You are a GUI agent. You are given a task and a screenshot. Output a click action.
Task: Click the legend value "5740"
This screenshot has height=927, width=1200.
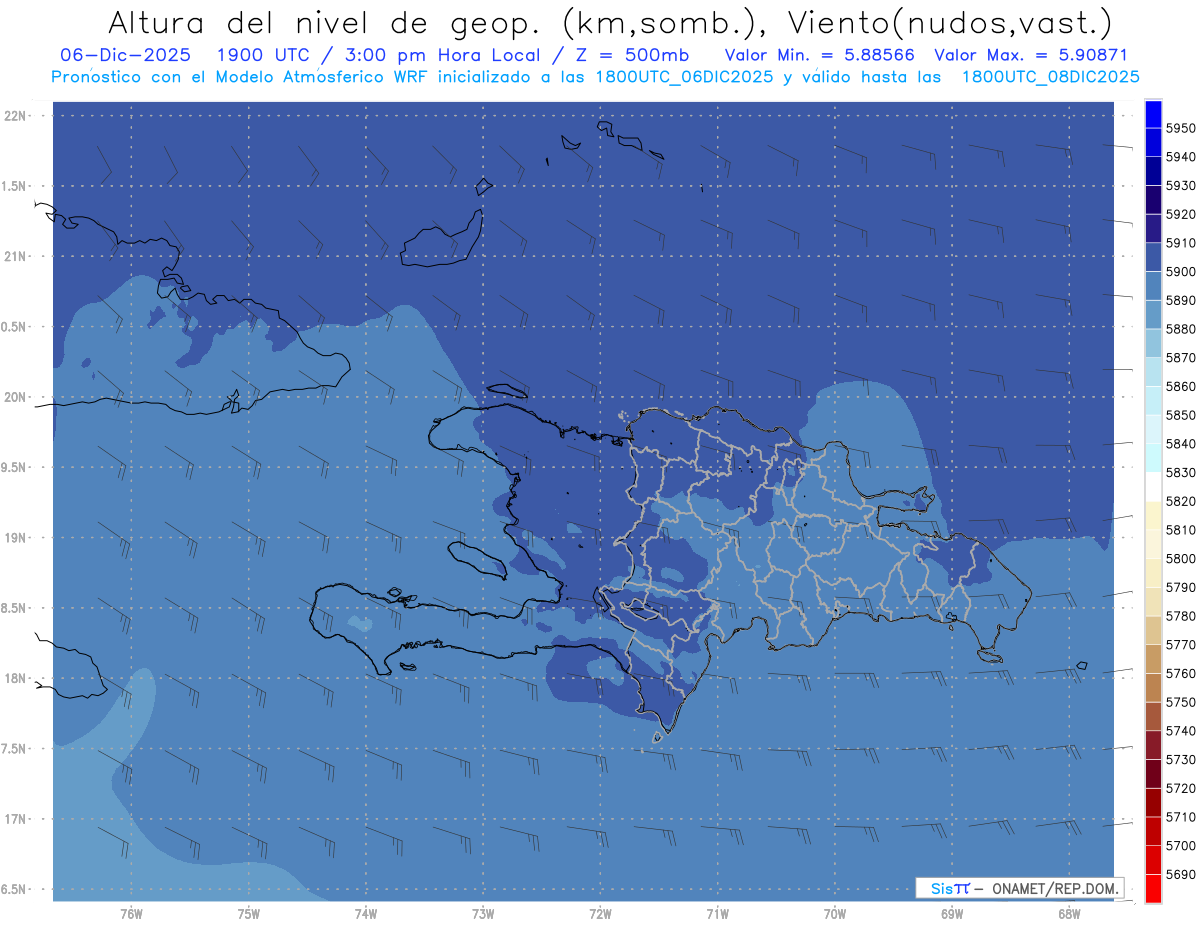(x=1179, y=731)
